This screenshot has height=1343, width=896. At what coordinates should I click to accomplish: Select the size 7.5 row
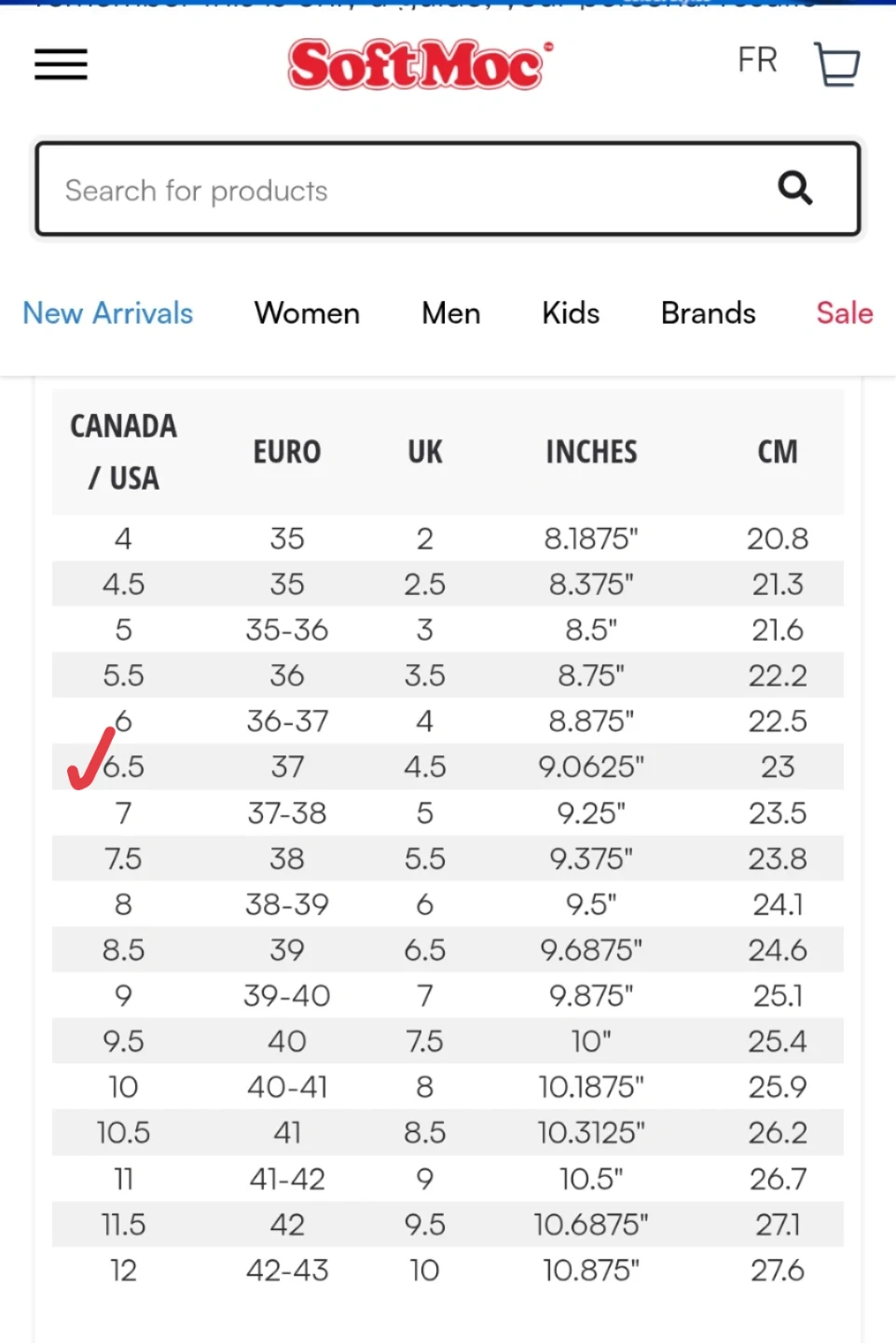tap(448, 858)
